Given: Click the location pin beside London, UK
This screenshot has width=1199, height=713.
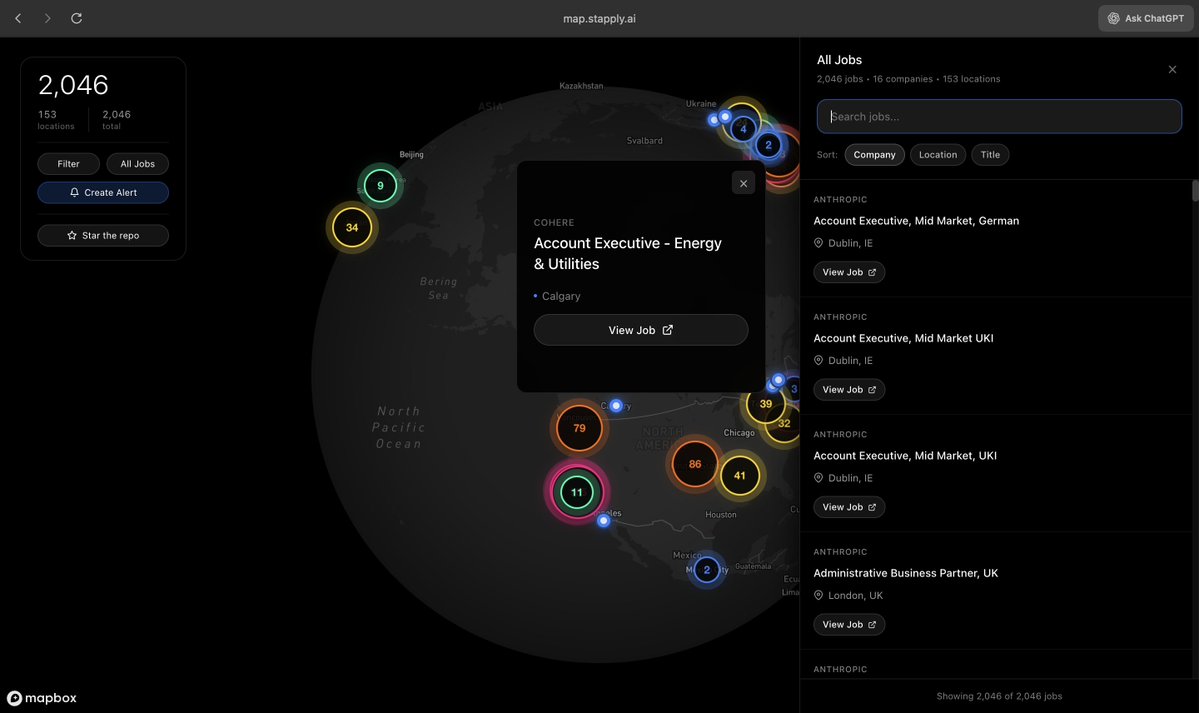Looking at the screenshot, I should 817,594.
